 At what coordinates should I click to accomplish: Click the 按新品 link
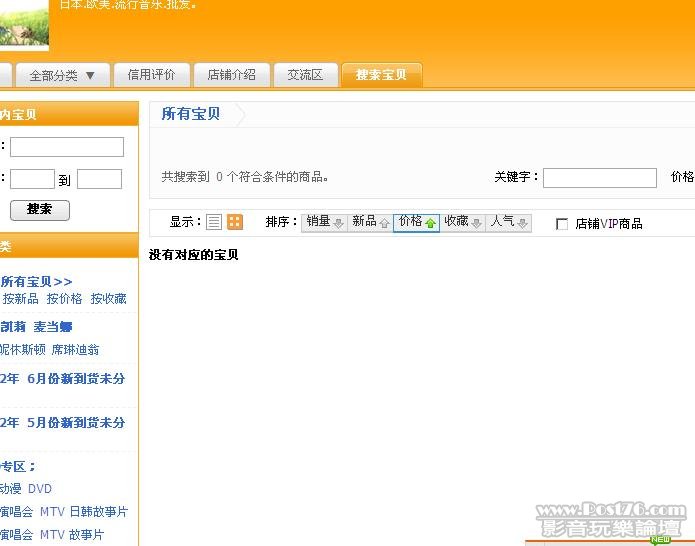20,299
